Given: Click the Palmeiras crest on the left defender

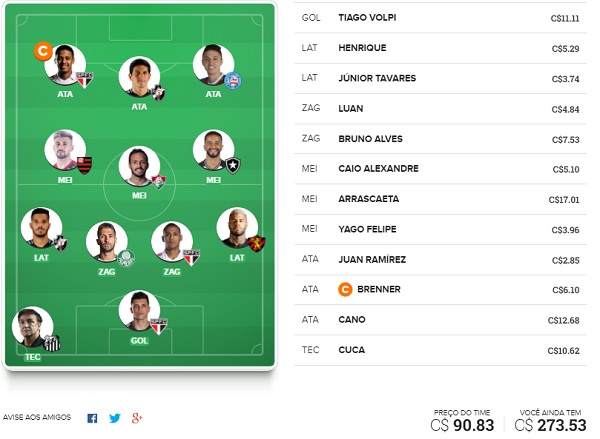Looking at the screenshot, I should pyautogui.click(x=126, y=259).
